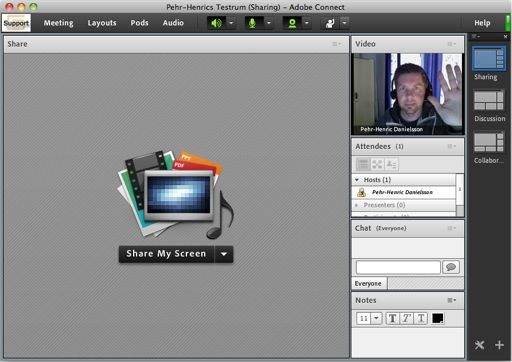The width and height of the screenshot is (512, 362).
Task: Click the host icon beside Pehr-Henric Danielsson
Action: 361,192
